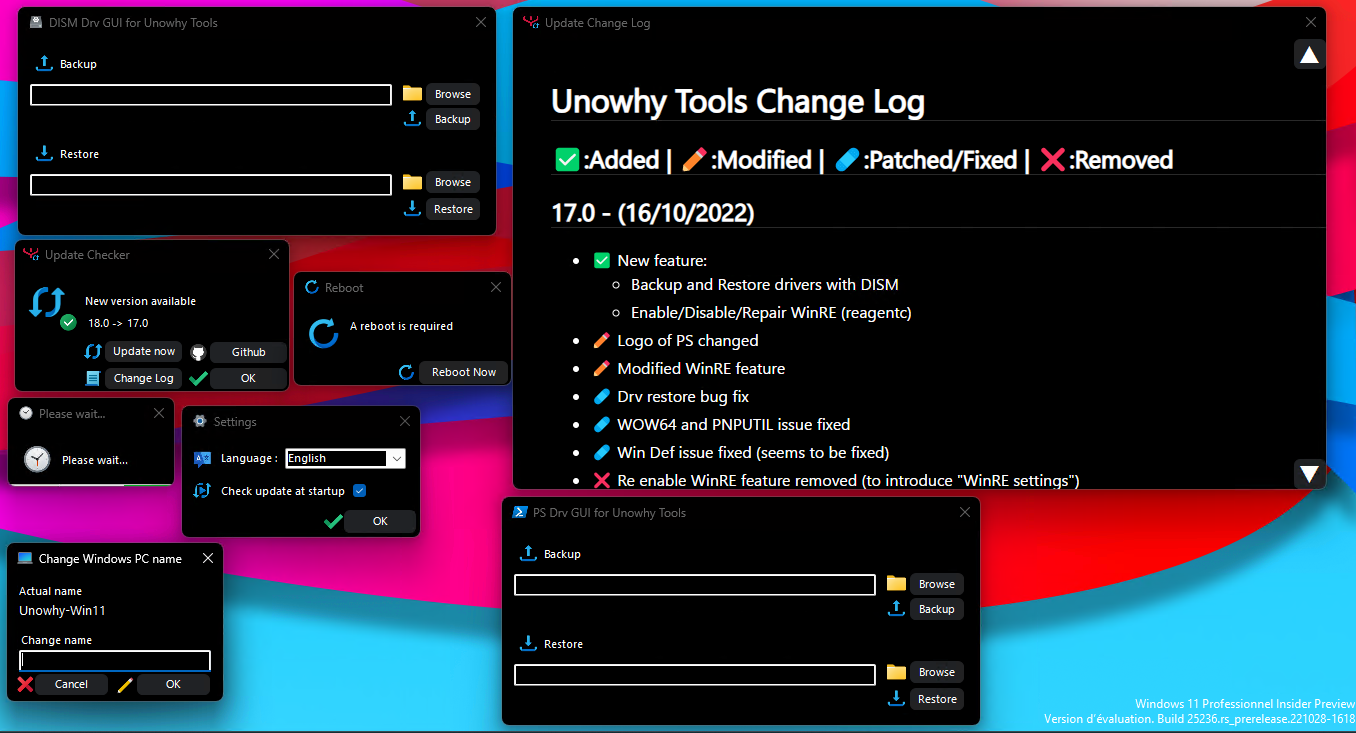Click download icon next to PS Drv Restore button

pyautogui.click(x=896, y=698)
